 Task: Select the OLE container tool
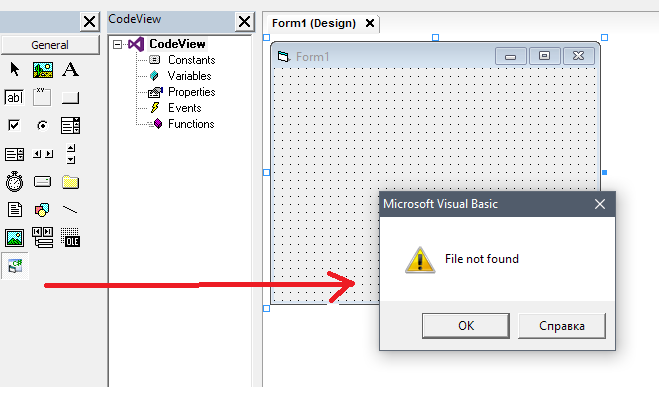click(70, 238)
